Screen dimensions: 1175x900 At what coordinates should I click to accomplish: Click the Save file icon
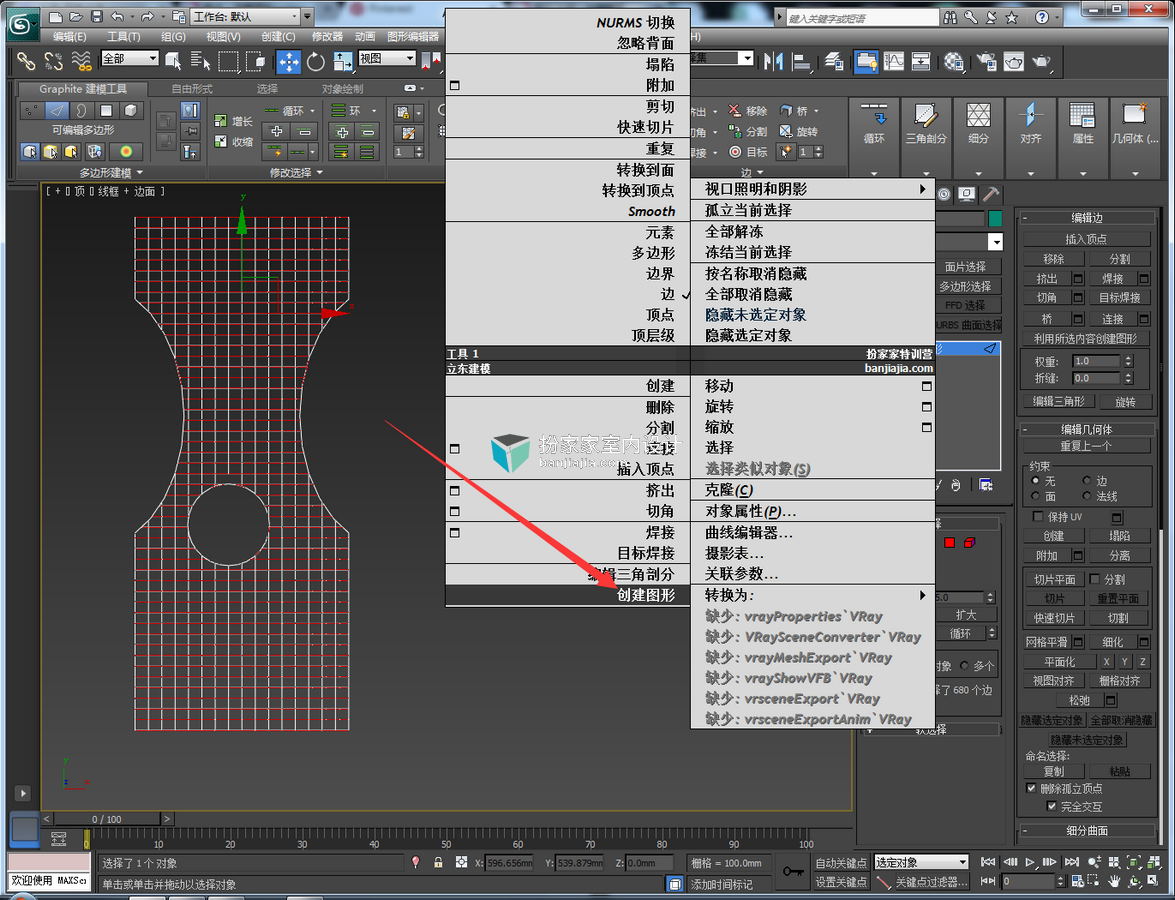point(97,16)
